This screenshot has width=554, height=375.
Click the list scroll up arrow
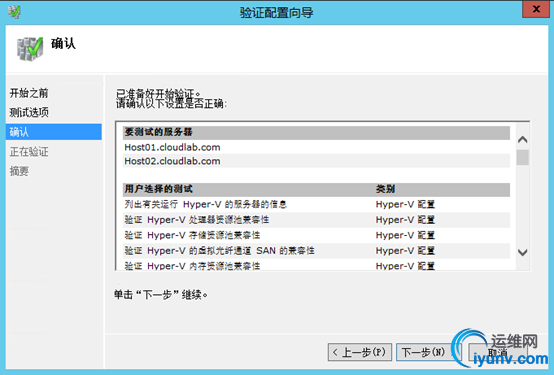tap(523, 140)
